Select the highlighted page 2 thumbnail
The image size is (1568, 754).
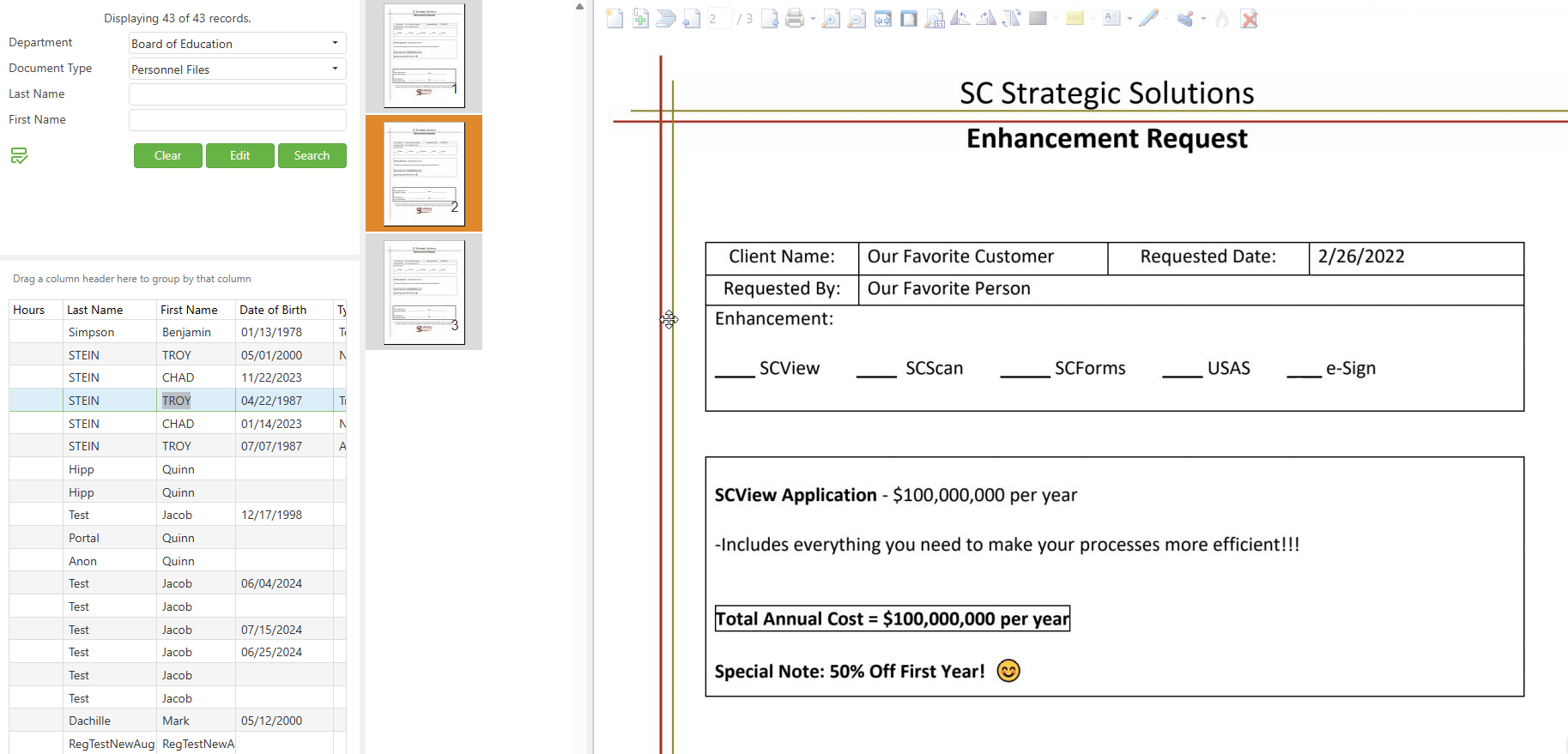coord(424,173)
